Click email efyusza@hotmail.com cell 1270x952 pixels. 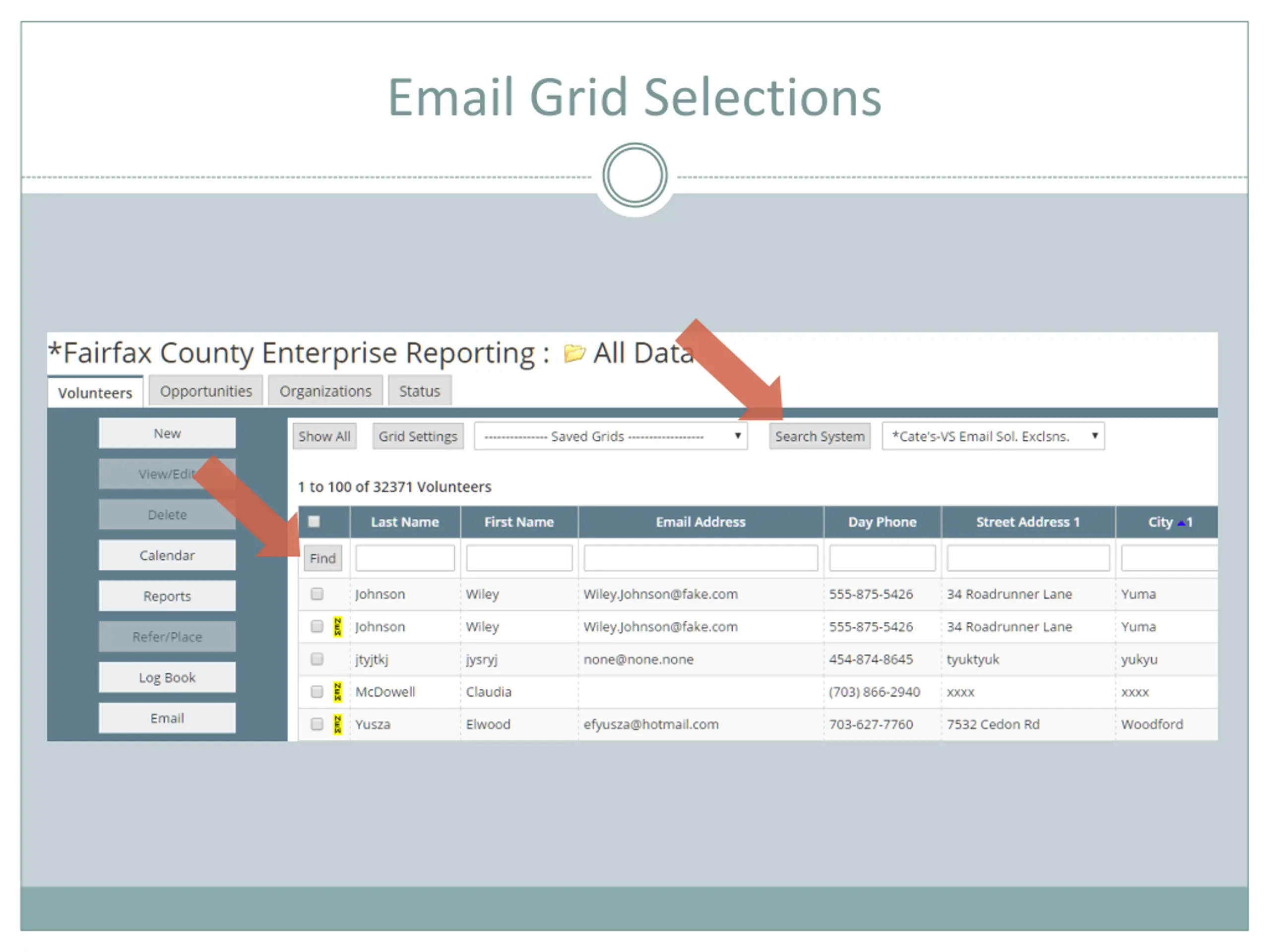(x=651, y=724)
